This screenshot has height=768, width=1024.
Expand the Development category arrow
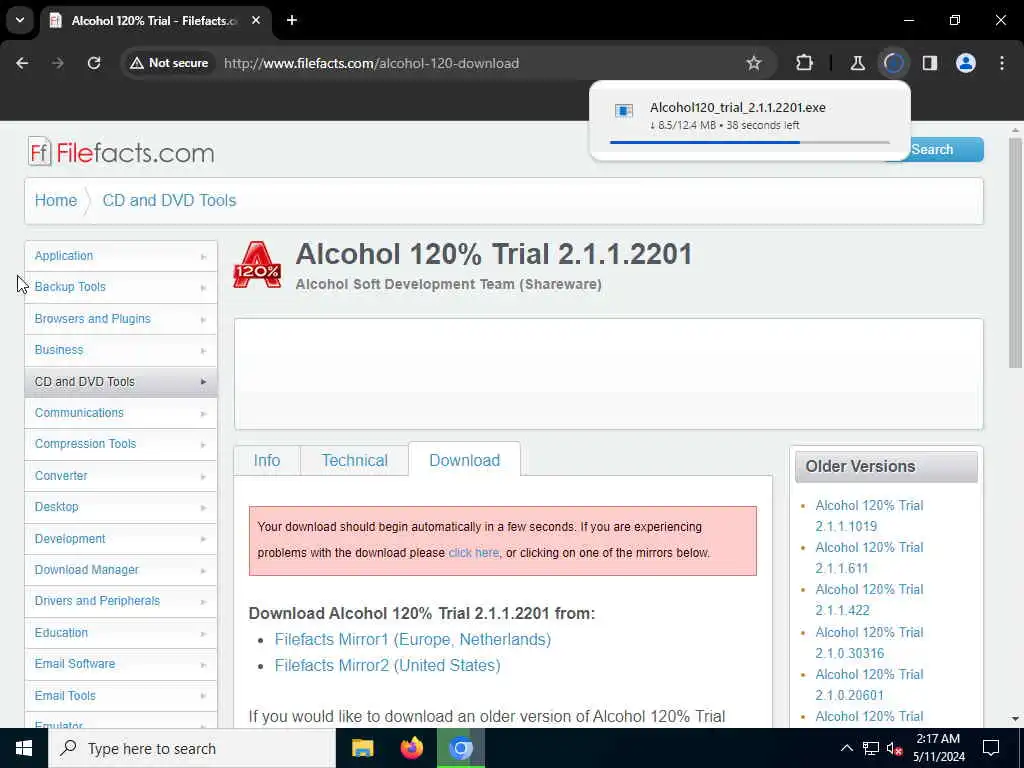click(204, 539)
